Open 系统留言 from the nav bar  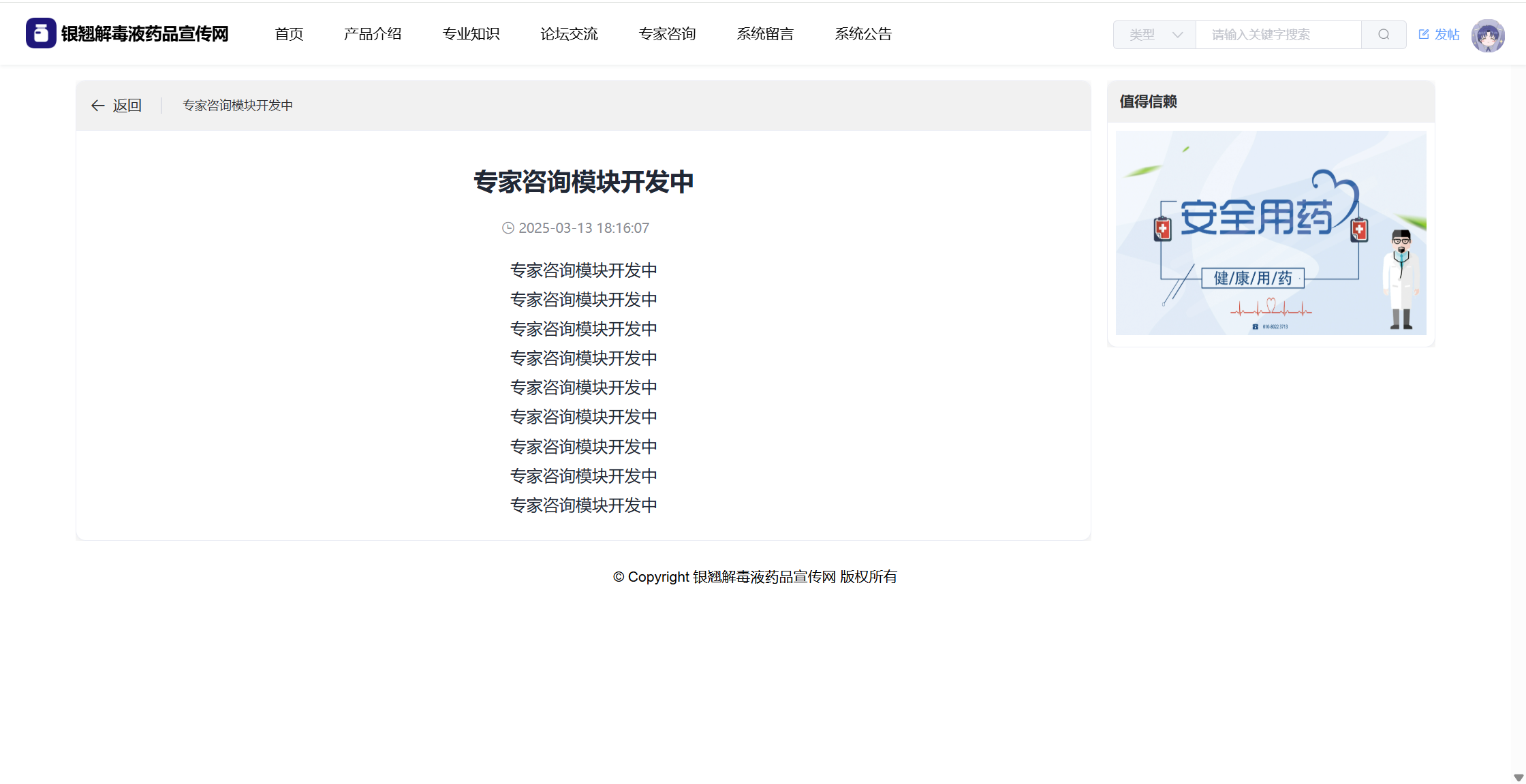[x=765, y=34]
